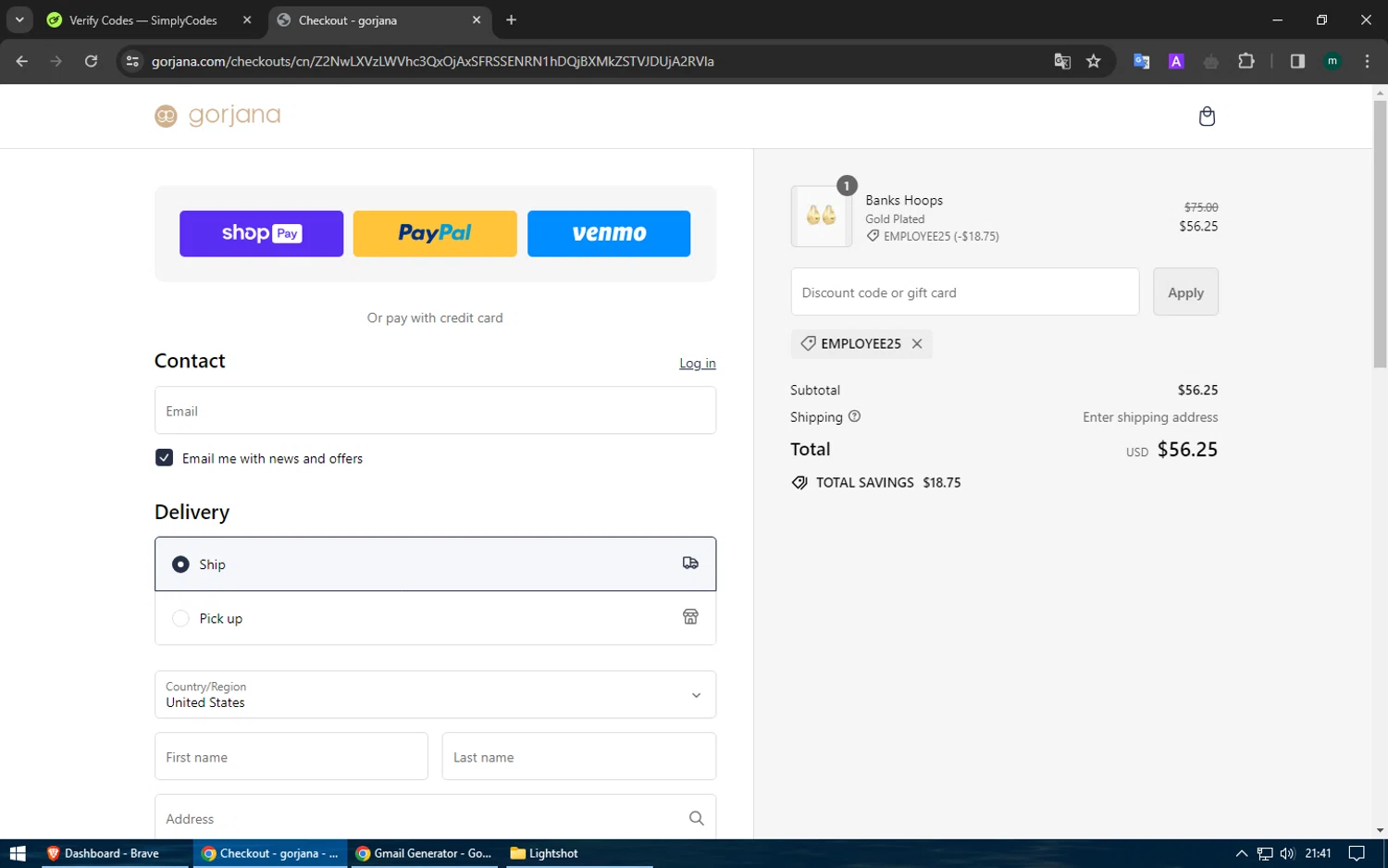Remove the EMPLOYEE25 discount code
Viewport: 1388px width, 868px height.
[x=917, y=343]
